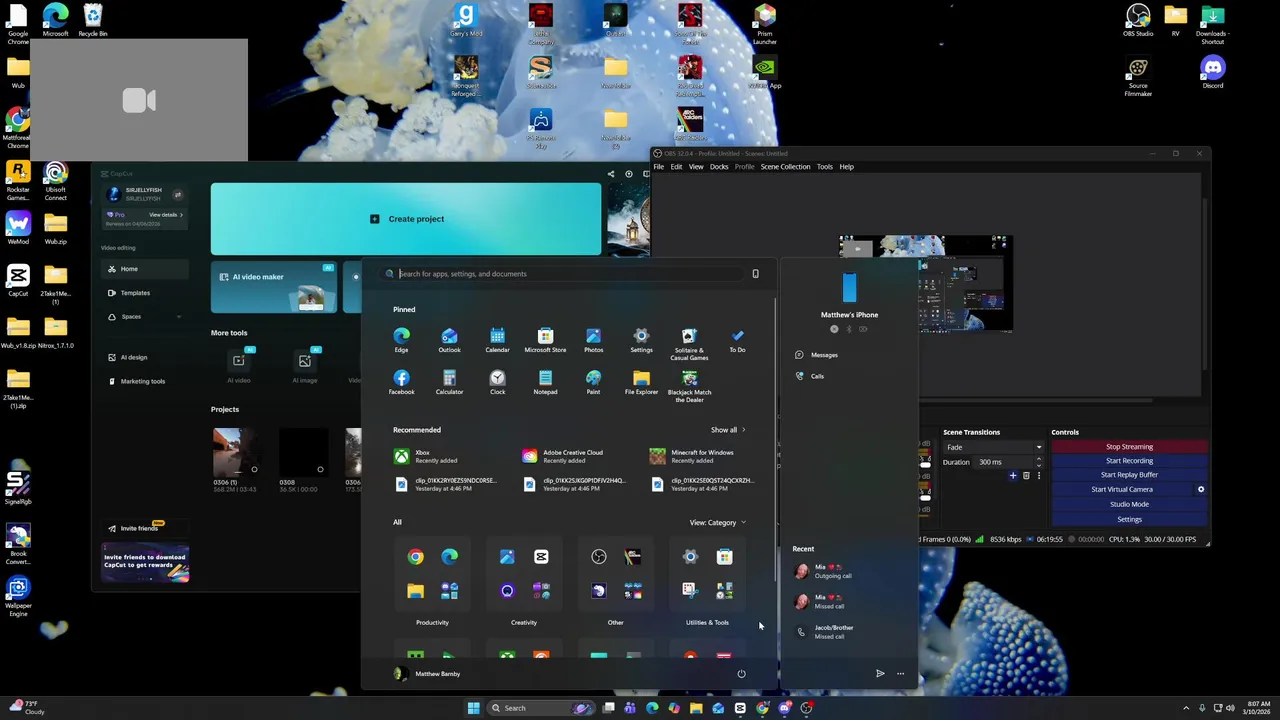Open the pinned Clock app
Viewport: 1280px width, 720px height.
pyautogui.click(x=497, y=382)
